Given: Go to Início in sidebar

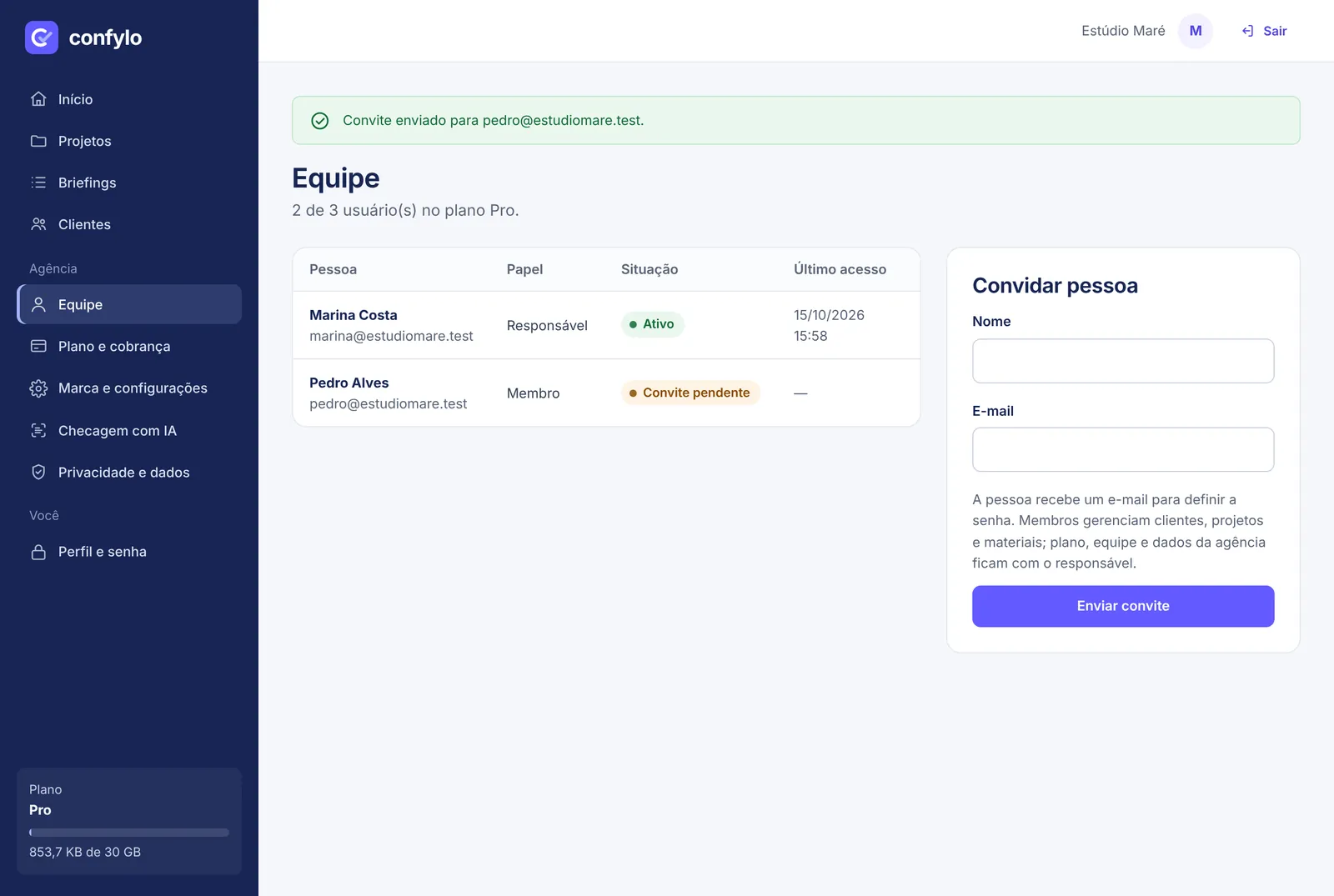Looking at the screenshot, I should coord(129,99).
